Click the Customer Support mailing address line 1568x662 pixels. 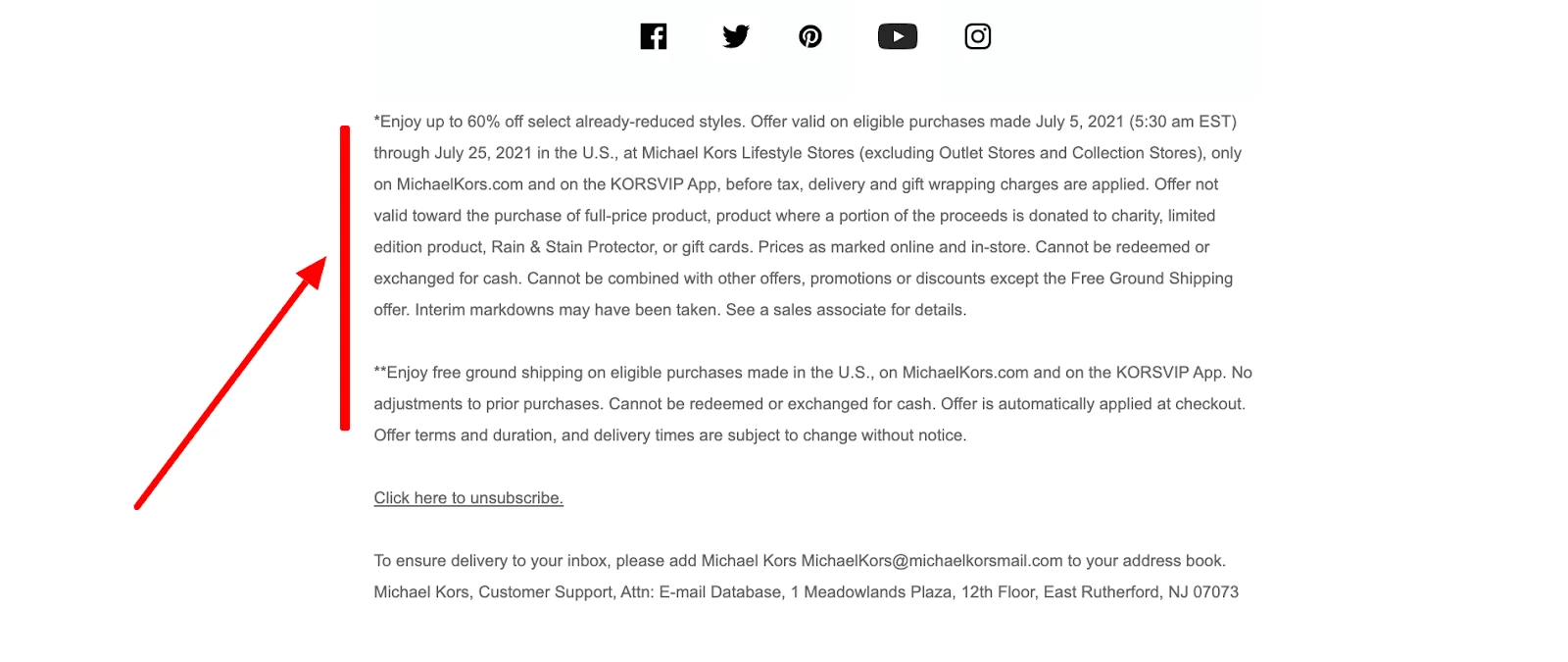tap(806, 592)
